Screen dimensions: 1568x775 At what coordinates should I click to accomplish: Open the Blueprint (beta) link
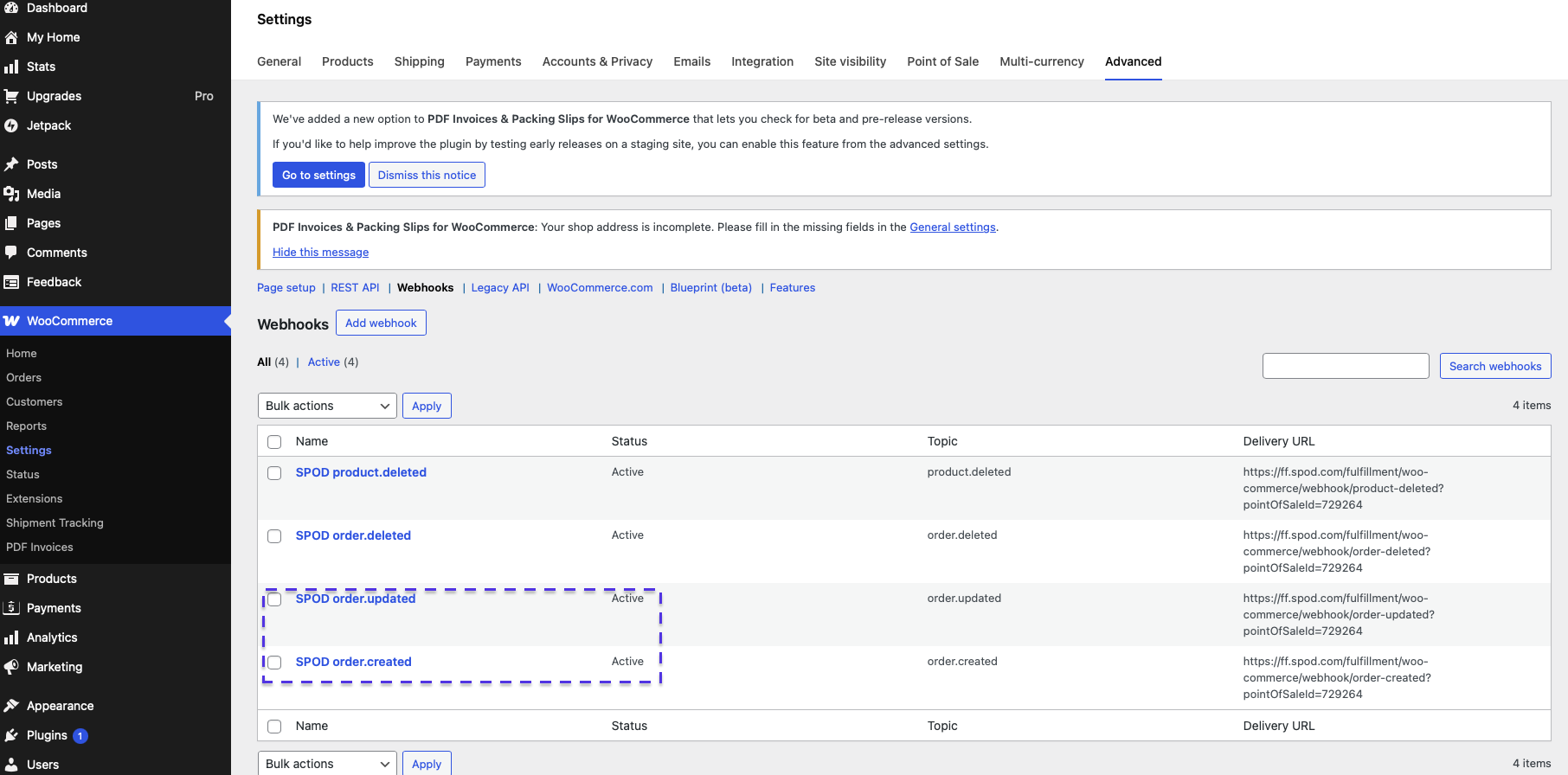click(710, 287)
